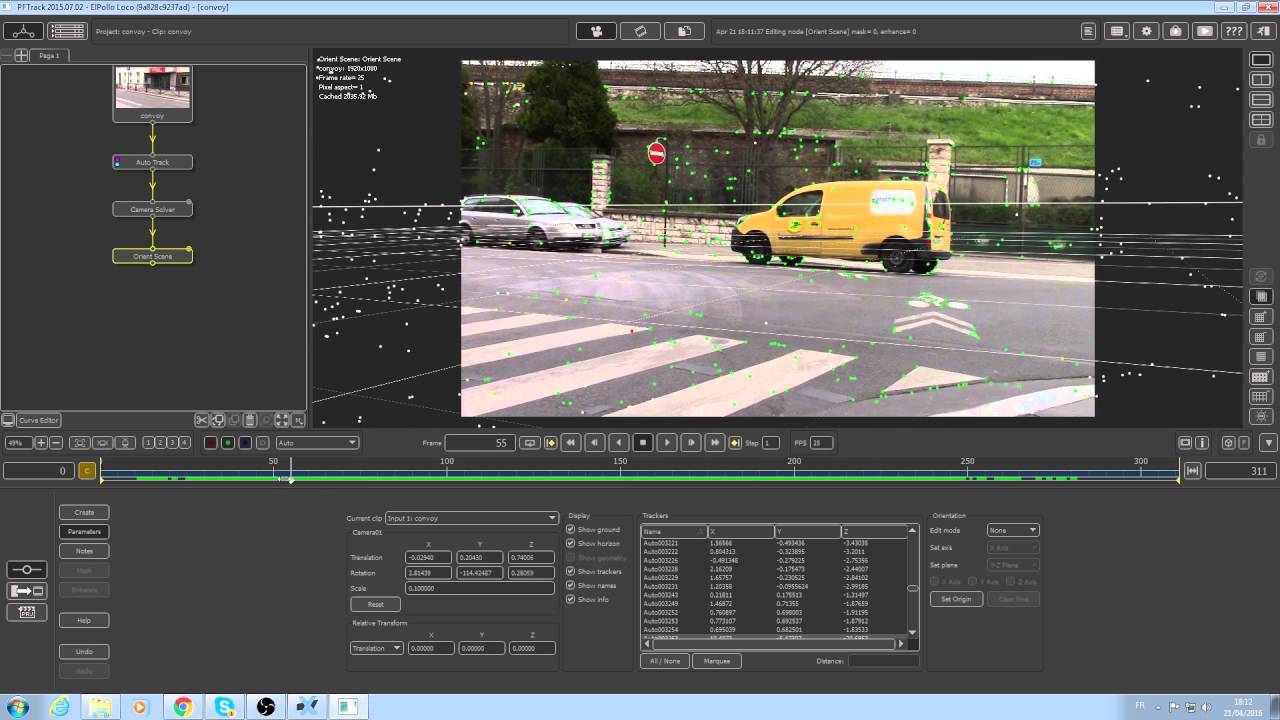
Task: Toggle the cache C button on timeline
Action: click(87, 471)
